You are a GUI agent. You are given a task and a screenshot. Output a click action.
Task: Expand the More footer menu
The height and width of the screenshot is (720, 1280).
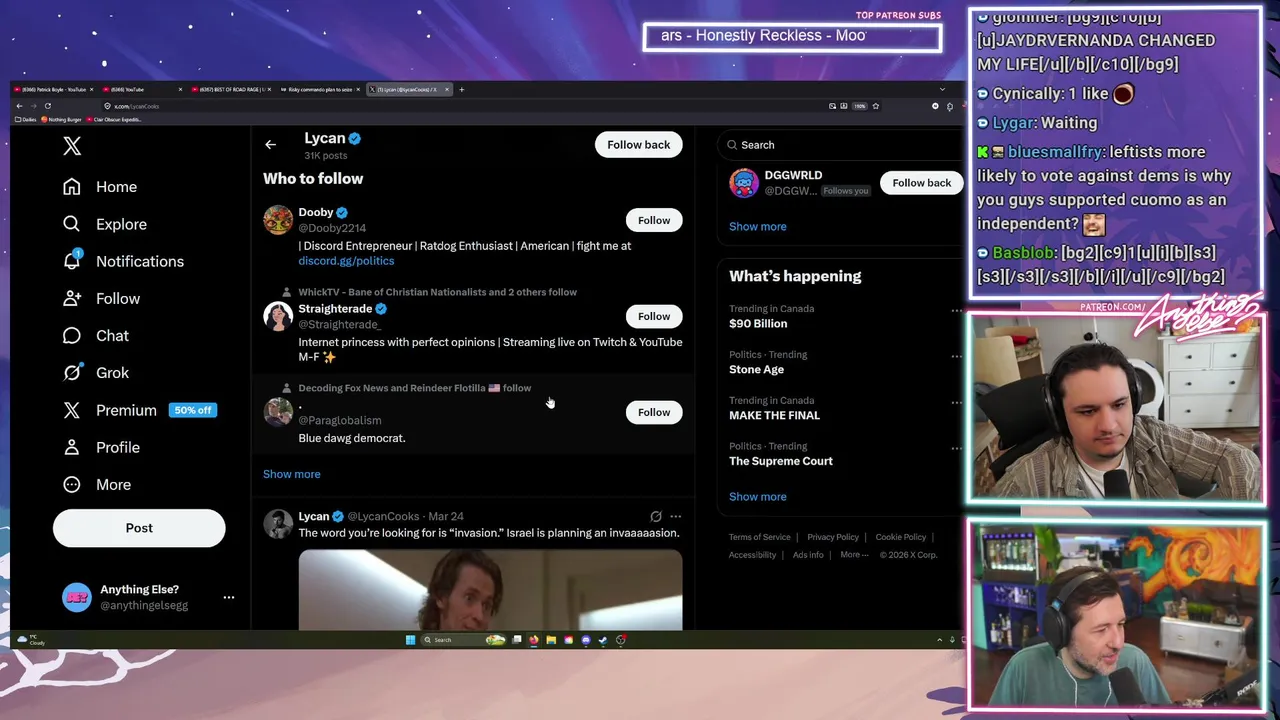tap(853, 555)
